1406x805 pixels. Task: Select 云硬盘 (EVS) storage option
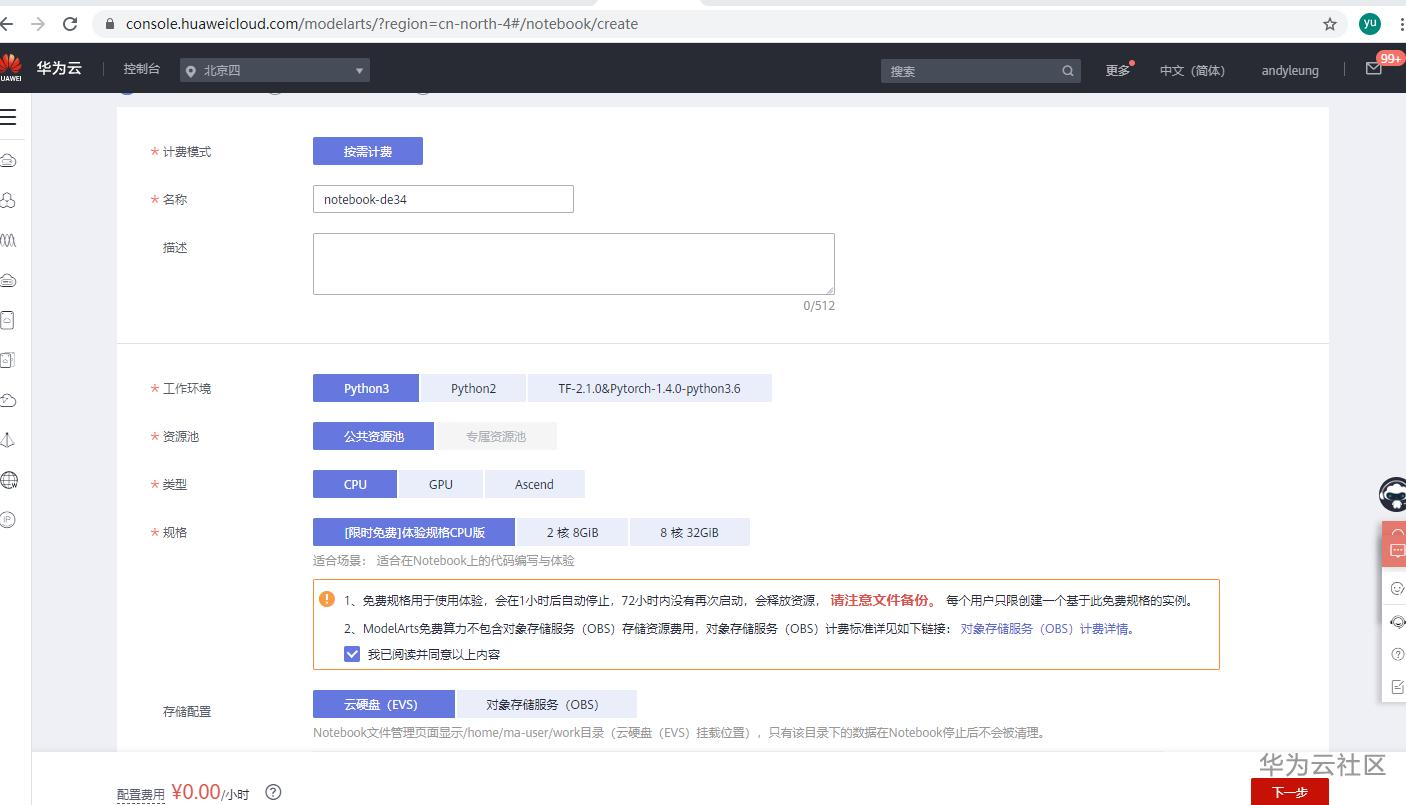click(384, 704)
